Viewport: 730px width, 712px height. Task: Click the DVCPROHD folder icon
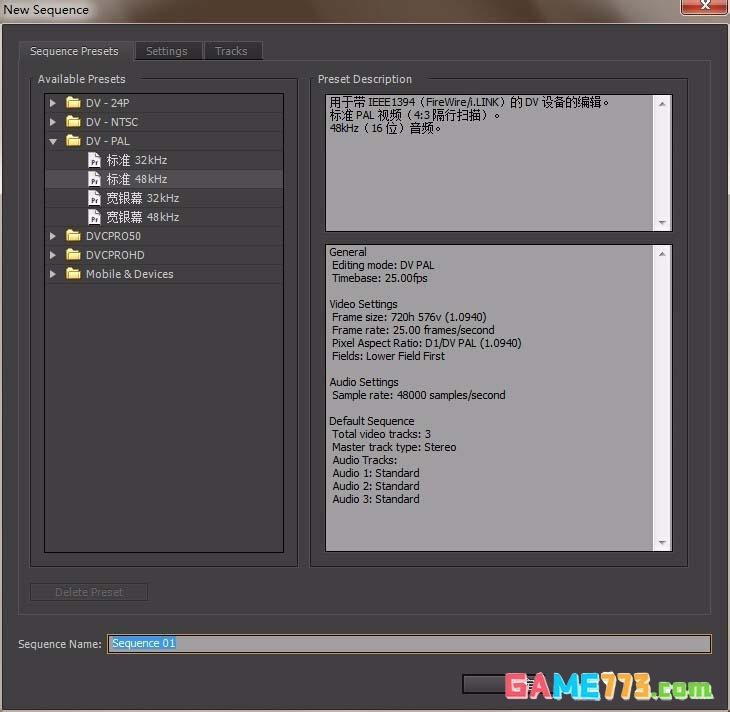[73, 255]
